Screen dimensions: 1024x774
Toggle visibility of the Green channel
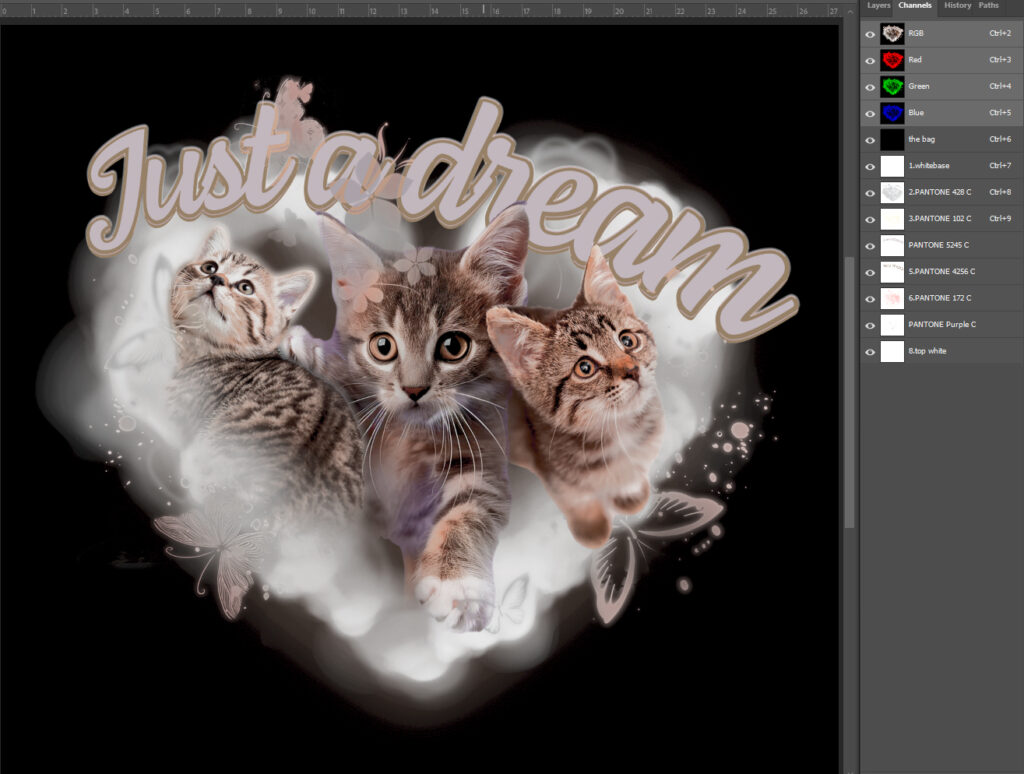coord(871,86)
